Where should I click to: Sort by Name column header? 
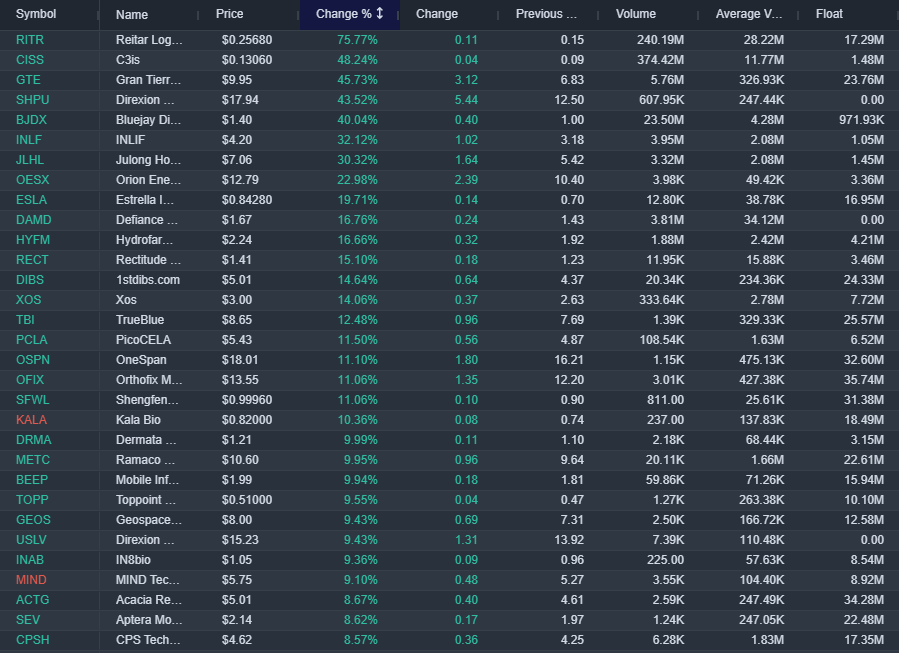pos(132,14)
